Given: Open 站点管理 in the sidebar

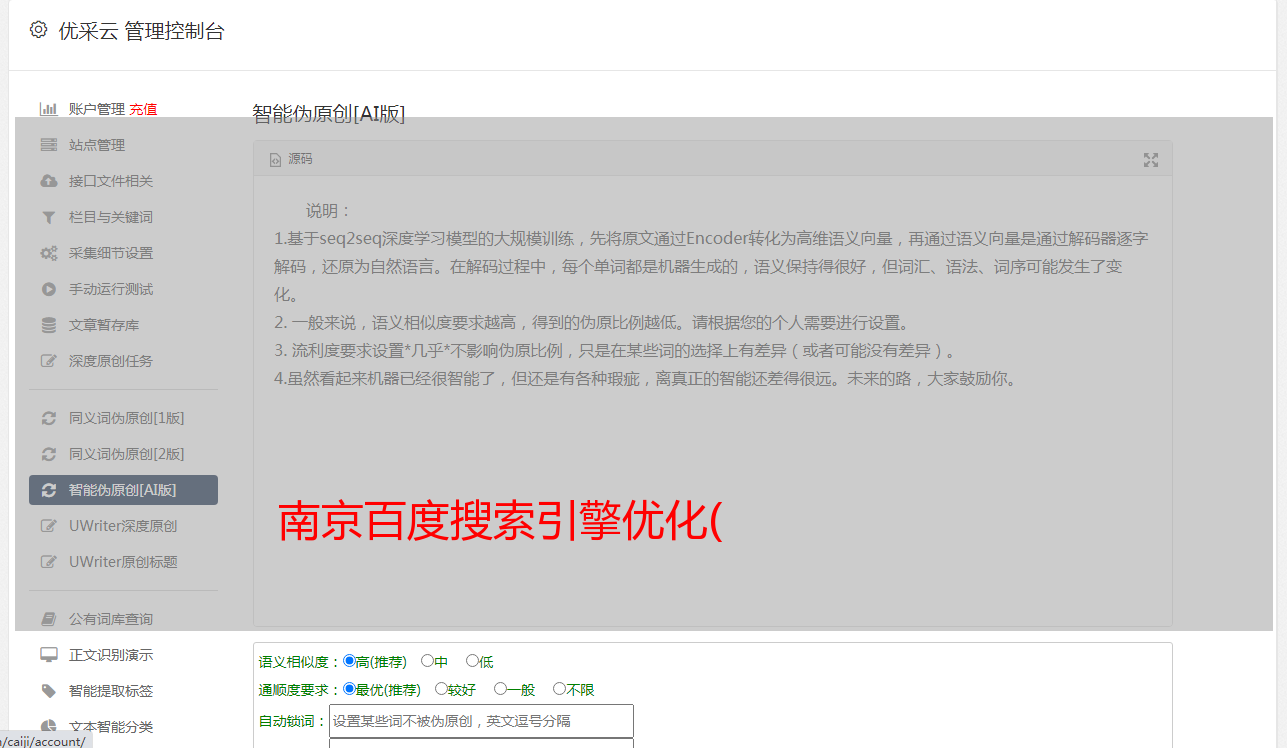Looking at the screenshot, I should tap(97, 145).
